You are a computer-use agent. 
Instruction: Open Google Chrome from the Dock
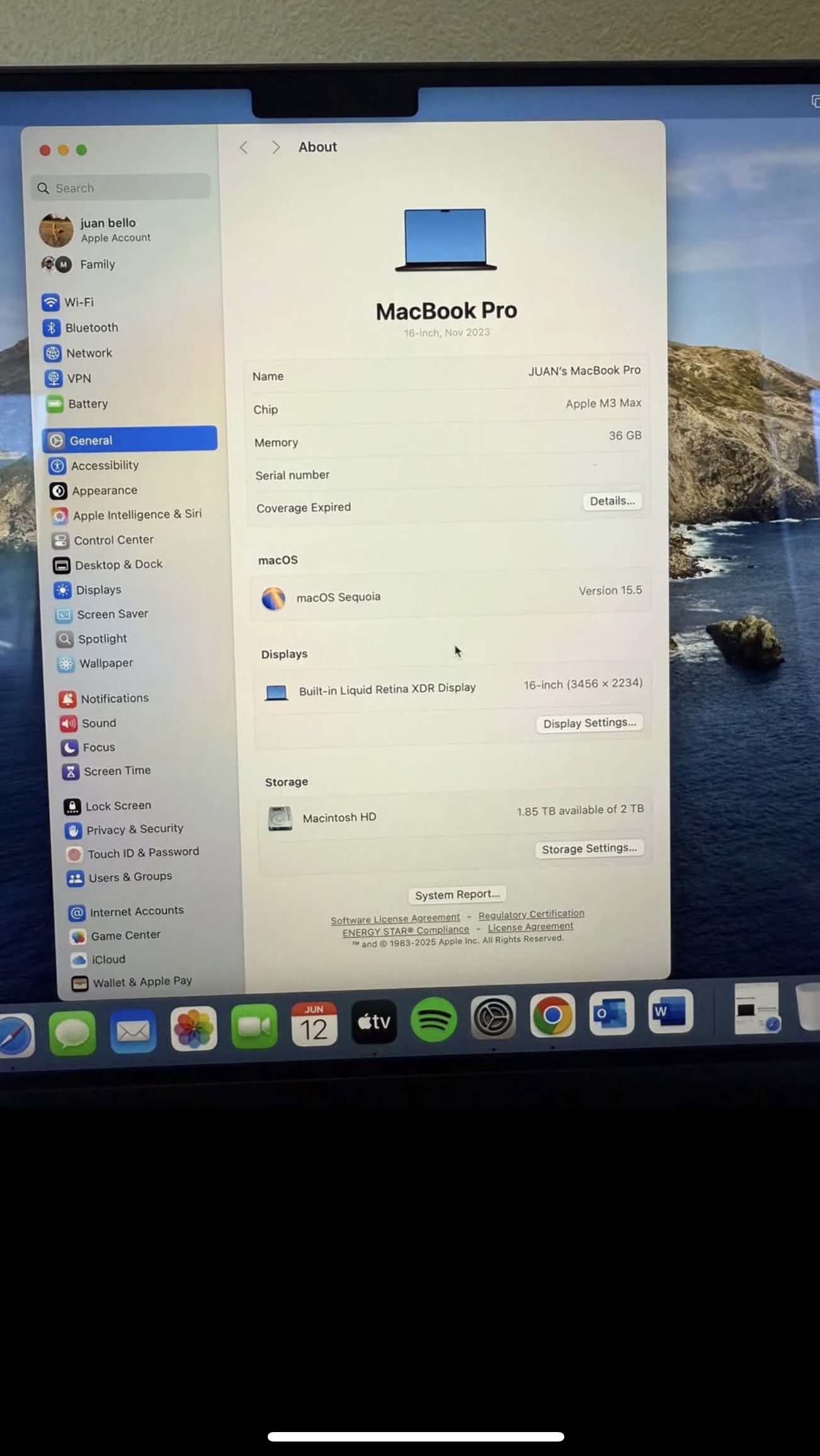pos(552,1015)
